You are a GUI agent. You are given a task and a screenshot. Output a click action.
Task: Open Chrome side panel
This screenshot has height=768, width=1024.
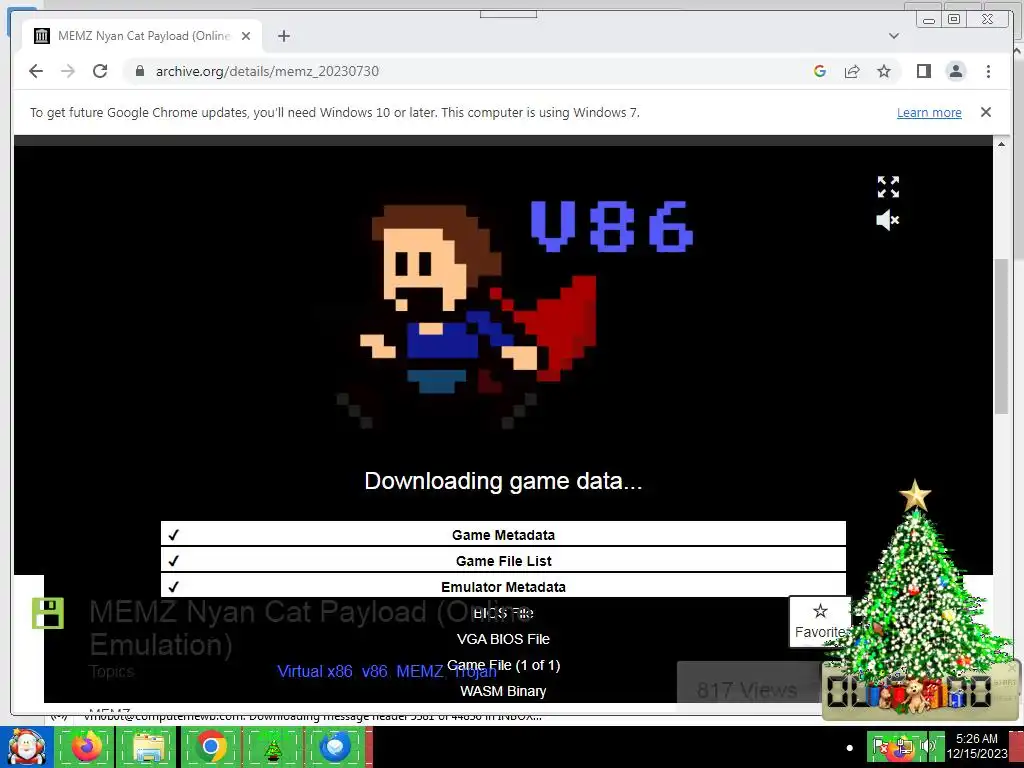point(923,71)
